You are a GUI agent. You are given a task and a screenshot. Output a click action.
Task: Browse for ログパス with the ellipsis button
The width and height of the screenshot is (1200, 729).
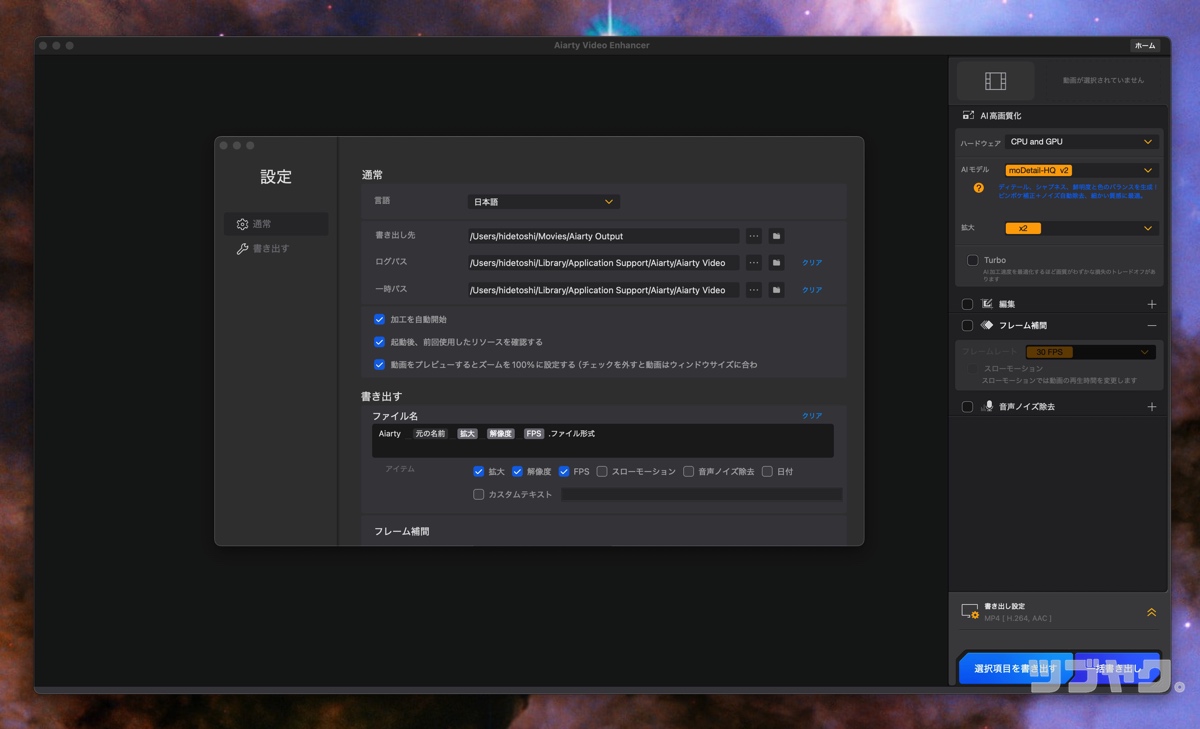coord(754,262)
